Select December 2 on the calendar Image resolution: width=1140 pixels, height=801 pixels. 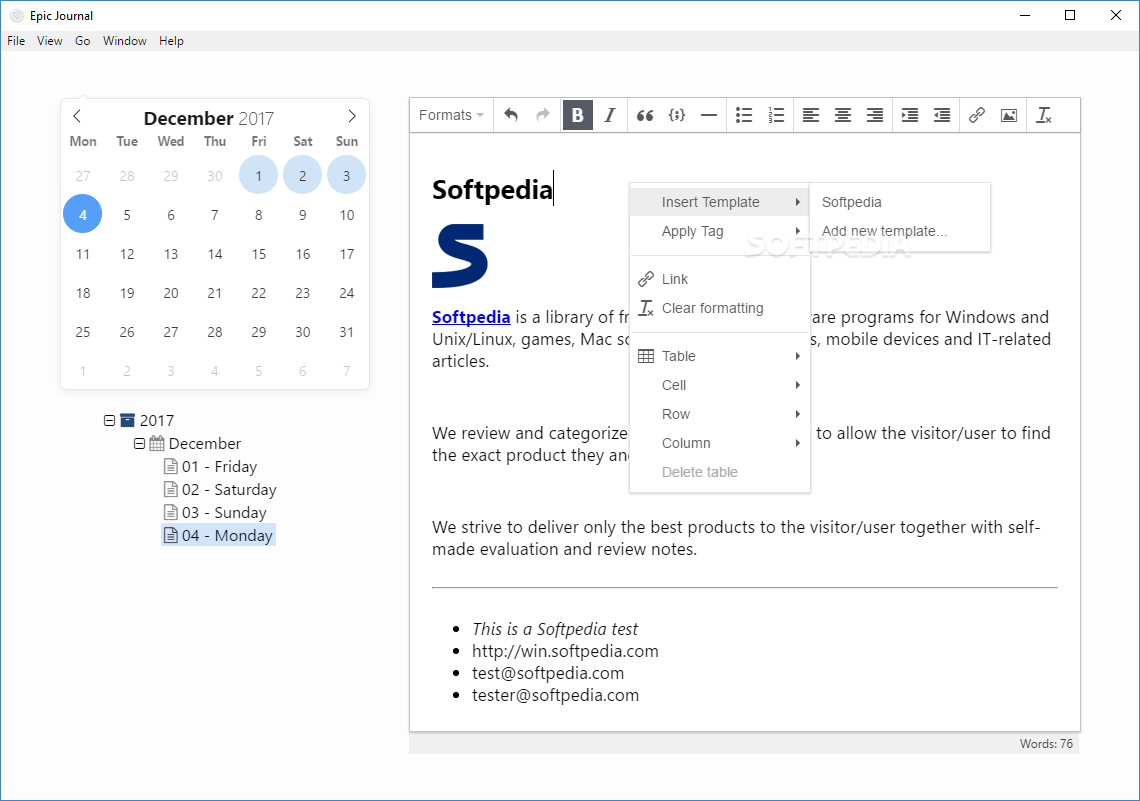(x=302, y=175)
